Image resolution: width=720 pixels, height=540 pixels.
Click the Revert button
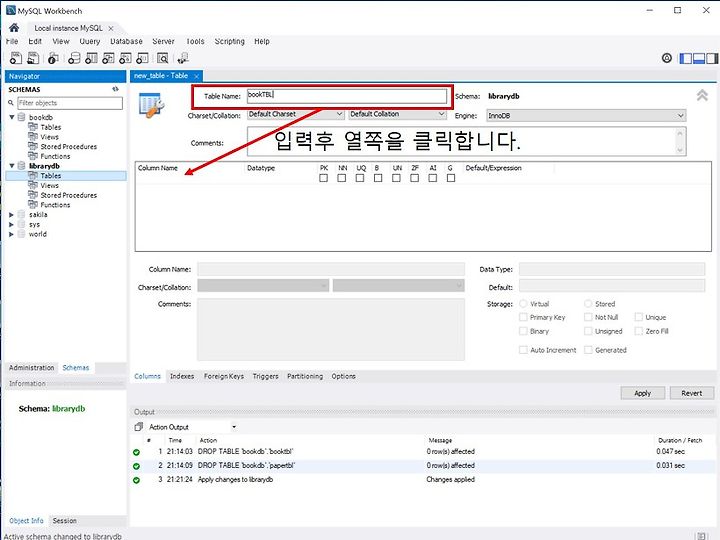(692, 393)
